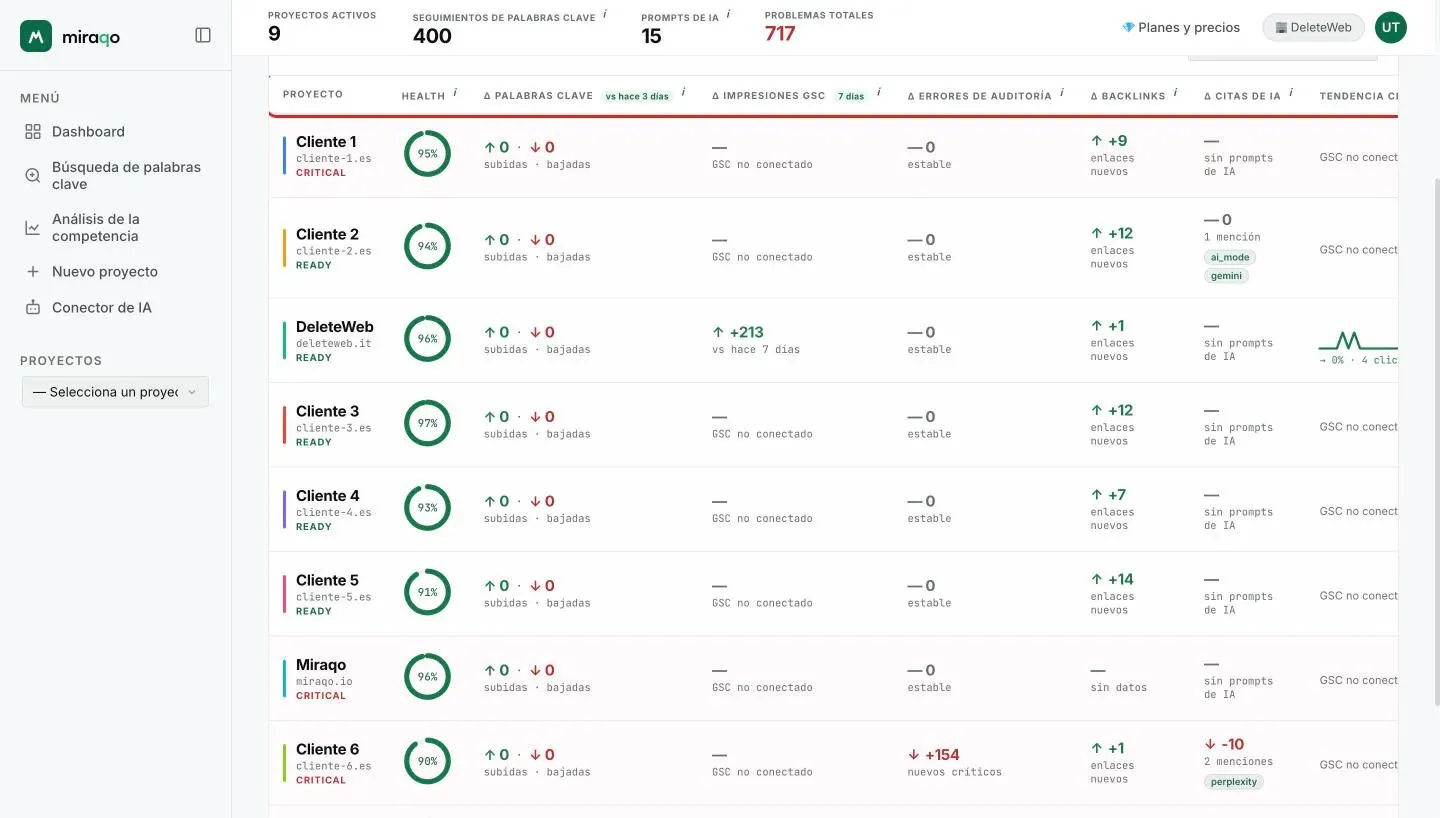Click the vs hace 3 días badge
This screenshot has width=1440, height=818.
(x=637, y=96)
